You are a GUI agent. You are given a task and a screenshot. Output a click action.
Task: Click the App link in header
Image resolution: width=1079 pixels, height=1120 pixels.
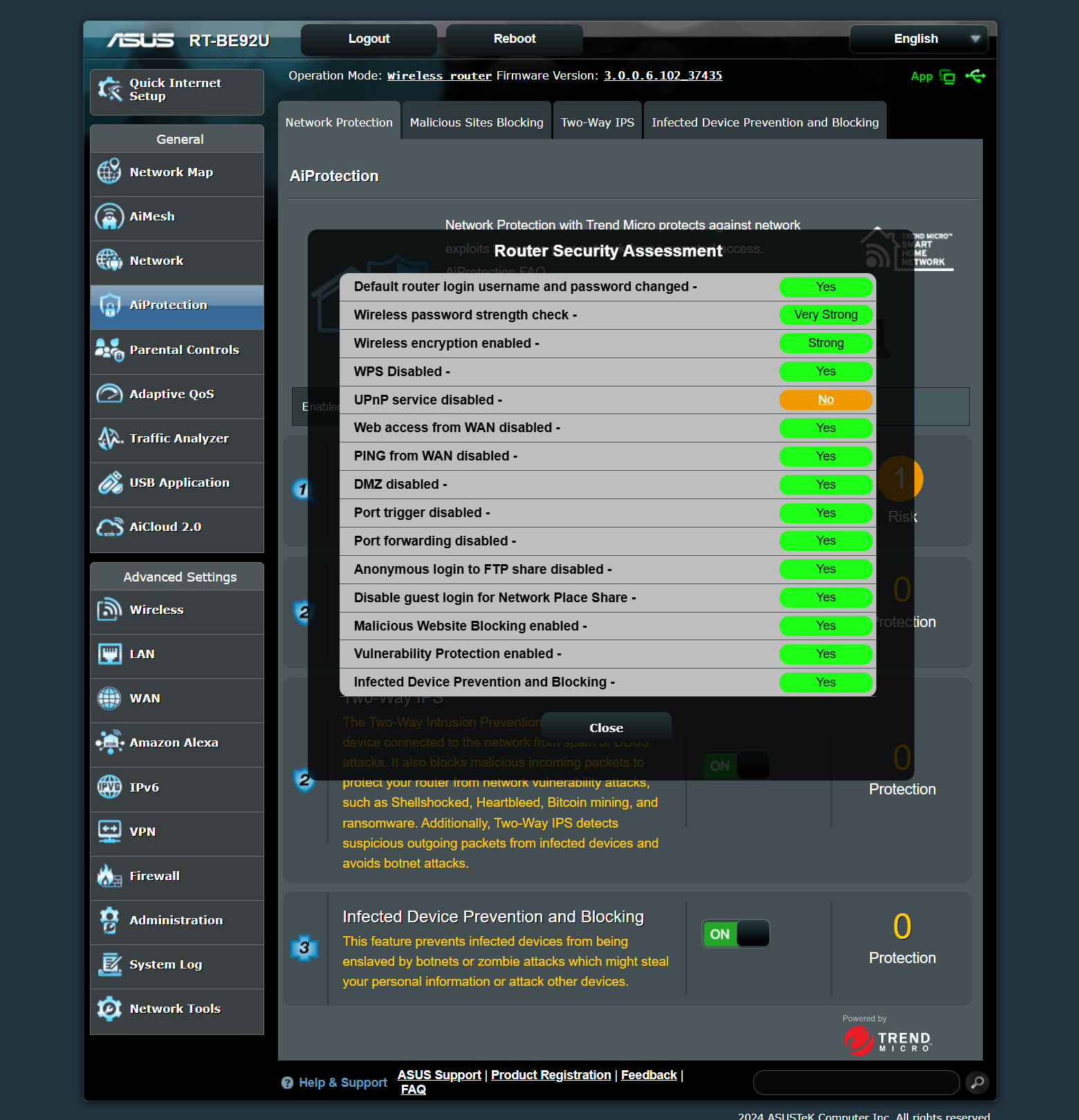tap(922, 77)
